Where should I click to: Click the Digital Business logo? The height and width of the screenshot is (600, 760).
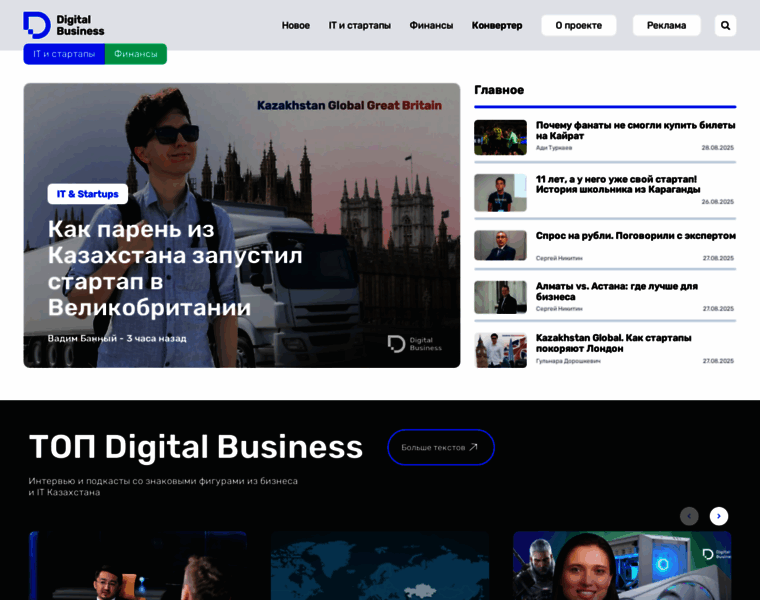tap(63, 25)
